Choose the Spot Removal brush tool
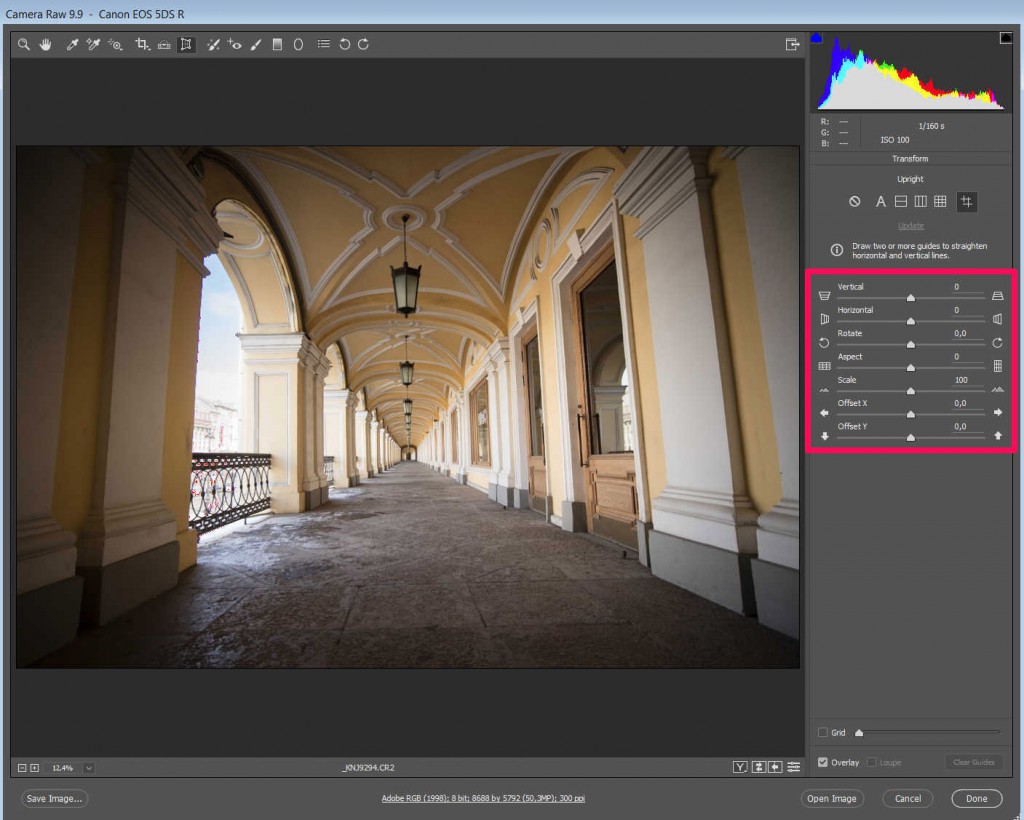Image resolution: width=1024 pixels, height=820 pixels. pyautogui.click(x=213, y=45)
